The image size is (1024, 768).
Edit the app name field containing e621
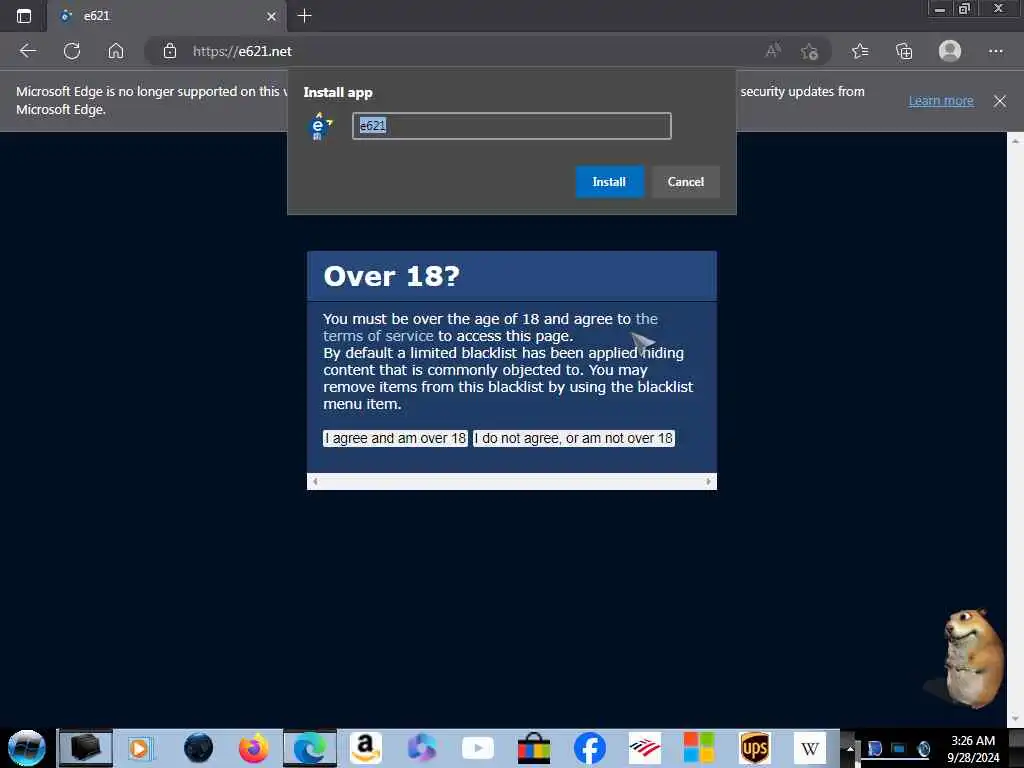click(511, 126)
